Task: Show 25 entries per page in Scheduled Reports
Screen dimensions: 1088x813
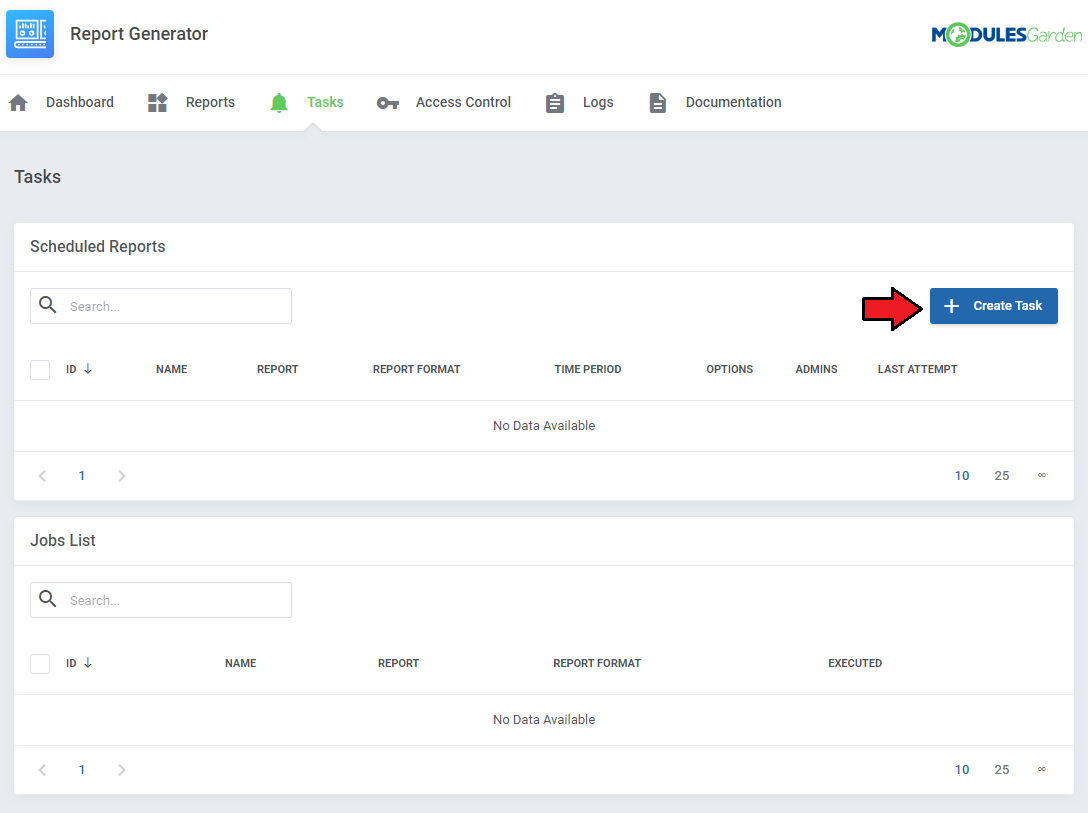Action: [1002, 476]
